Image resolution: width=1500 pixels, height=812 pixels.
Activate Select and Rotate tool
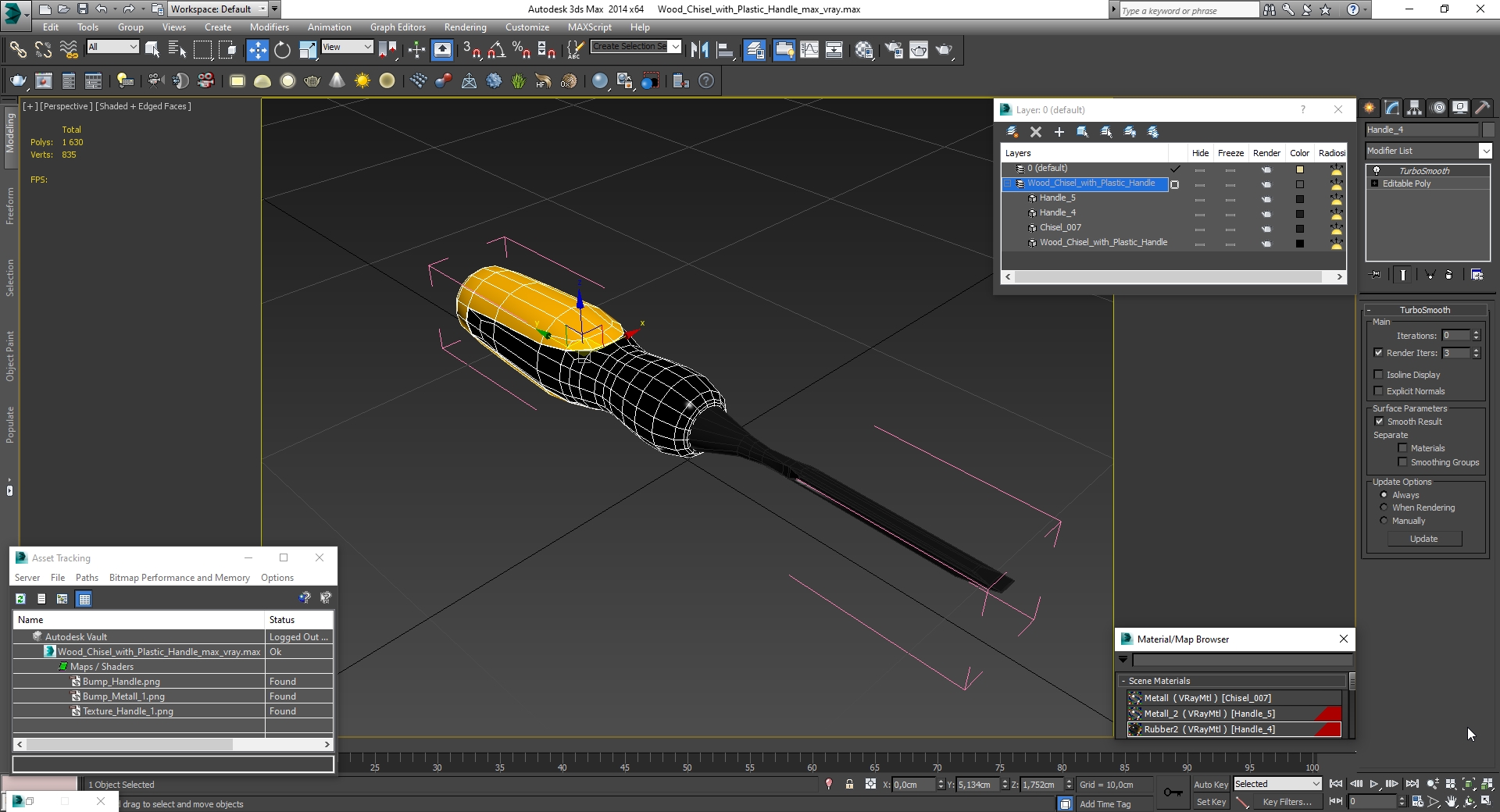click(282, 50)
